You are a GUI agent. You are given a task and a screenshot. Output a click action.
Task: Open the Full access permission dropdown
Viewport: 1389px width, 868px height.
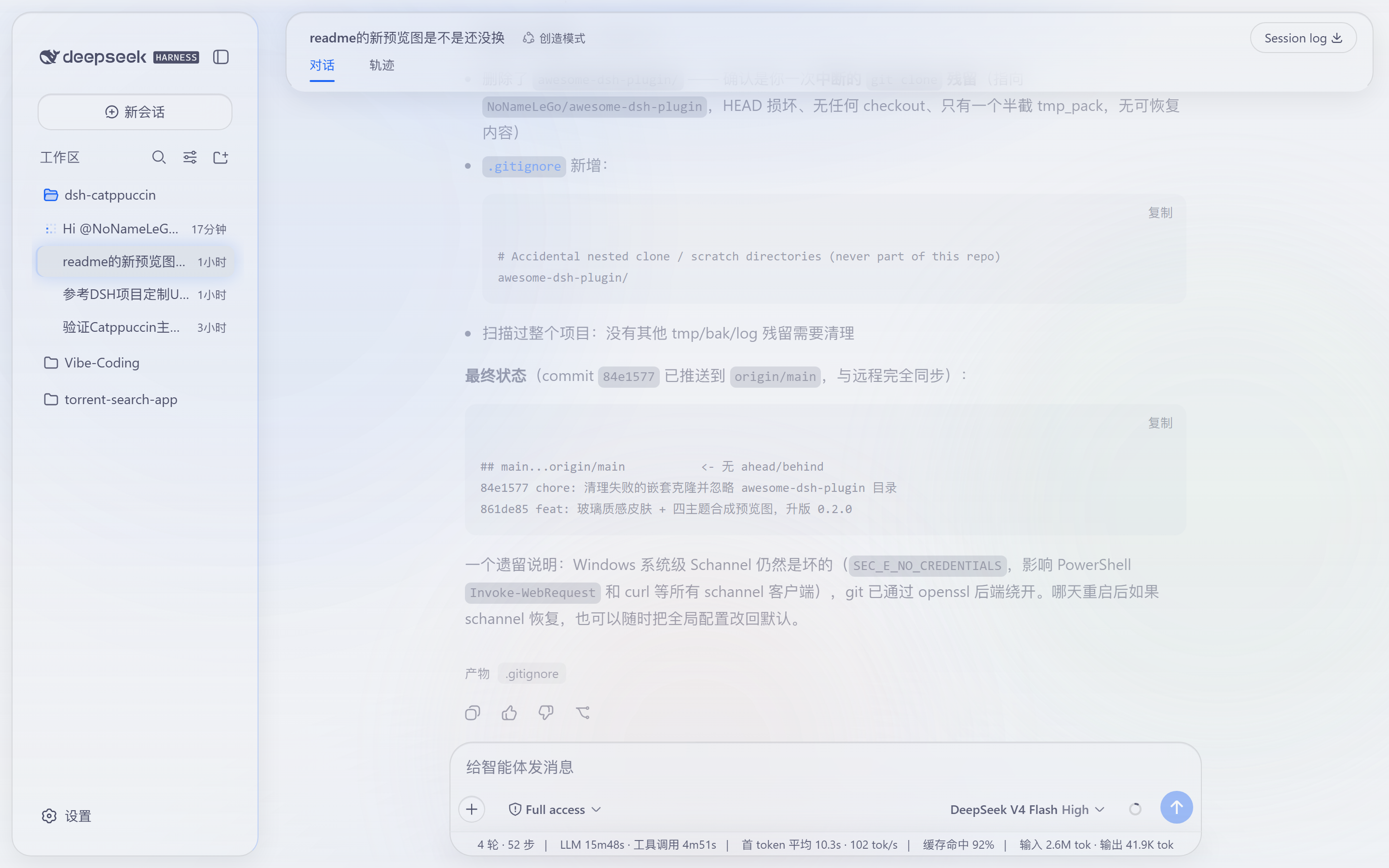(555, 810)
